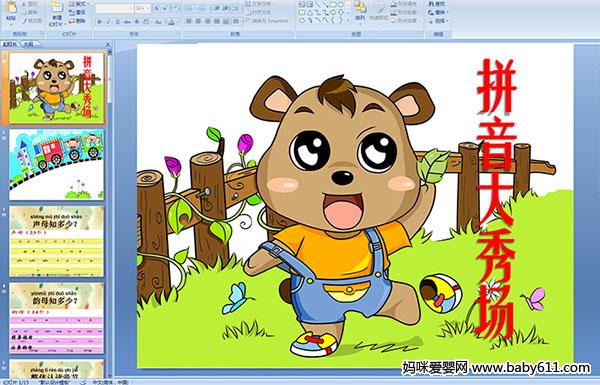This screenshot has width=600, height=385.
Task: Open the Arrange objects tool
Action: (x=359, y=10)
